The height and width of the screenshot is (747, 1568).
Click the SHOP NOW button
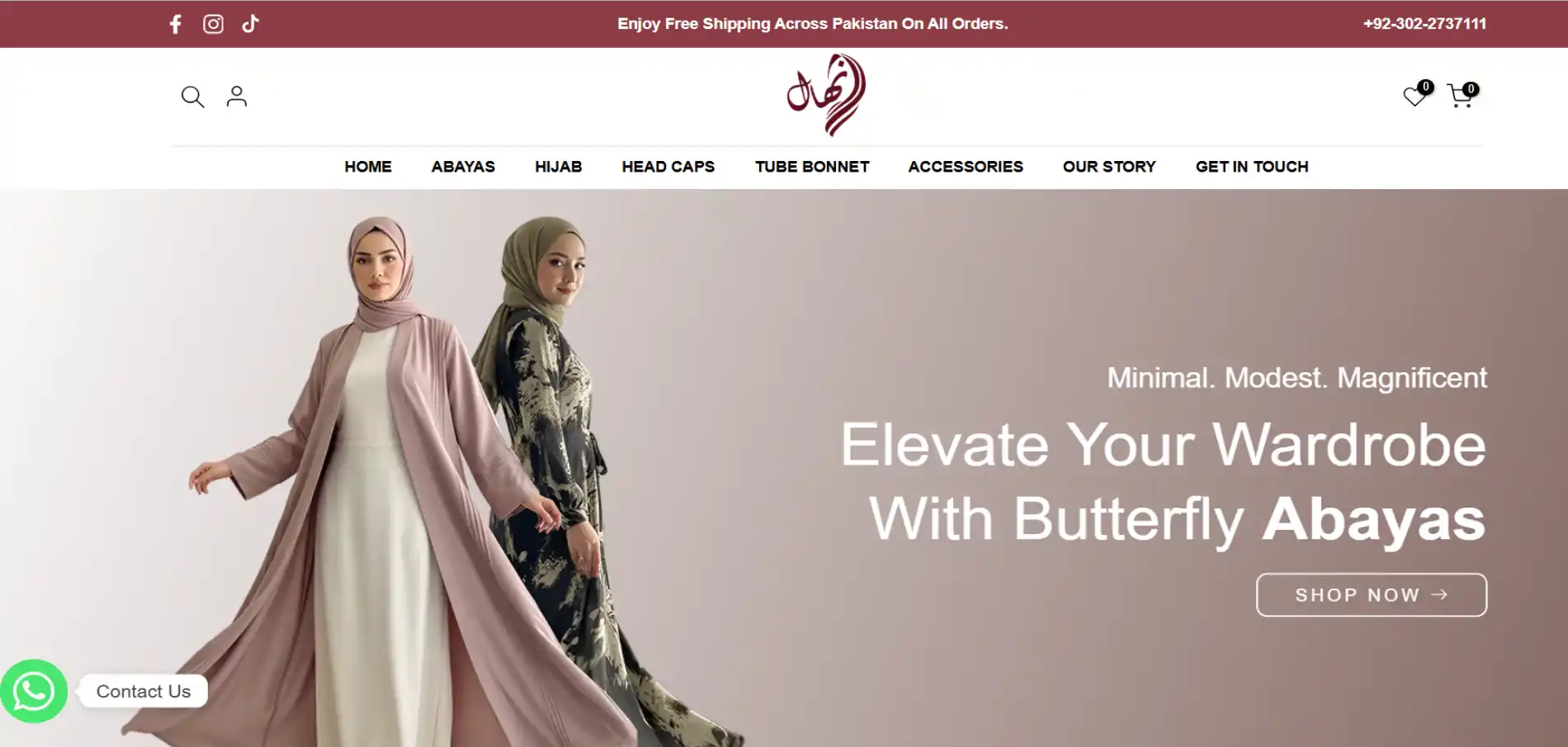pyautogui.click(x=1372, y=595)
